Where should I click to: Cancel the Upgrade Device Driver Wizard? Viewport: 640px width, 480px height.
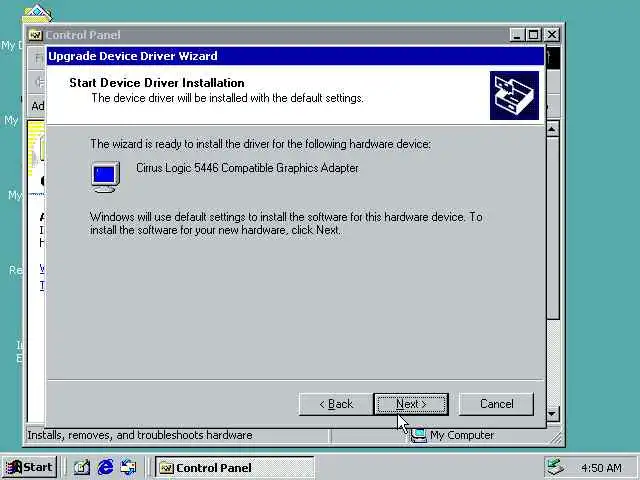coord(496,404)
